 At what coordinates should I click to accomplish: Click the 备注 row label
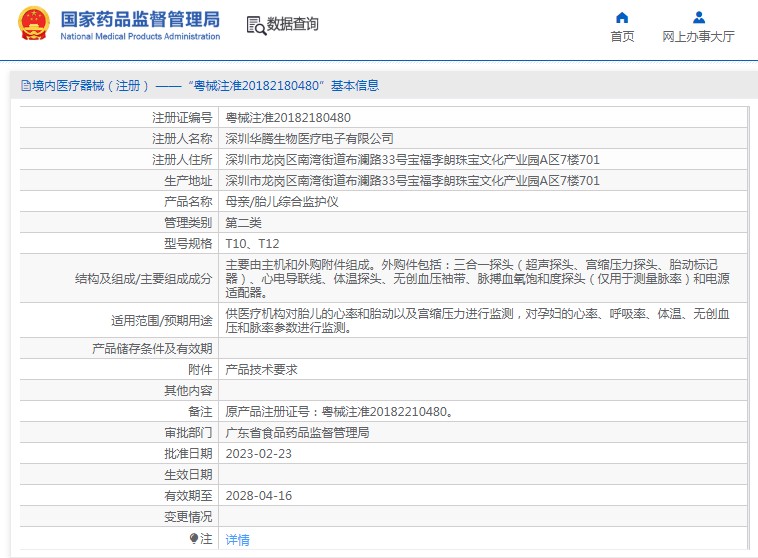pyautogui.click(x=200, y=412)
